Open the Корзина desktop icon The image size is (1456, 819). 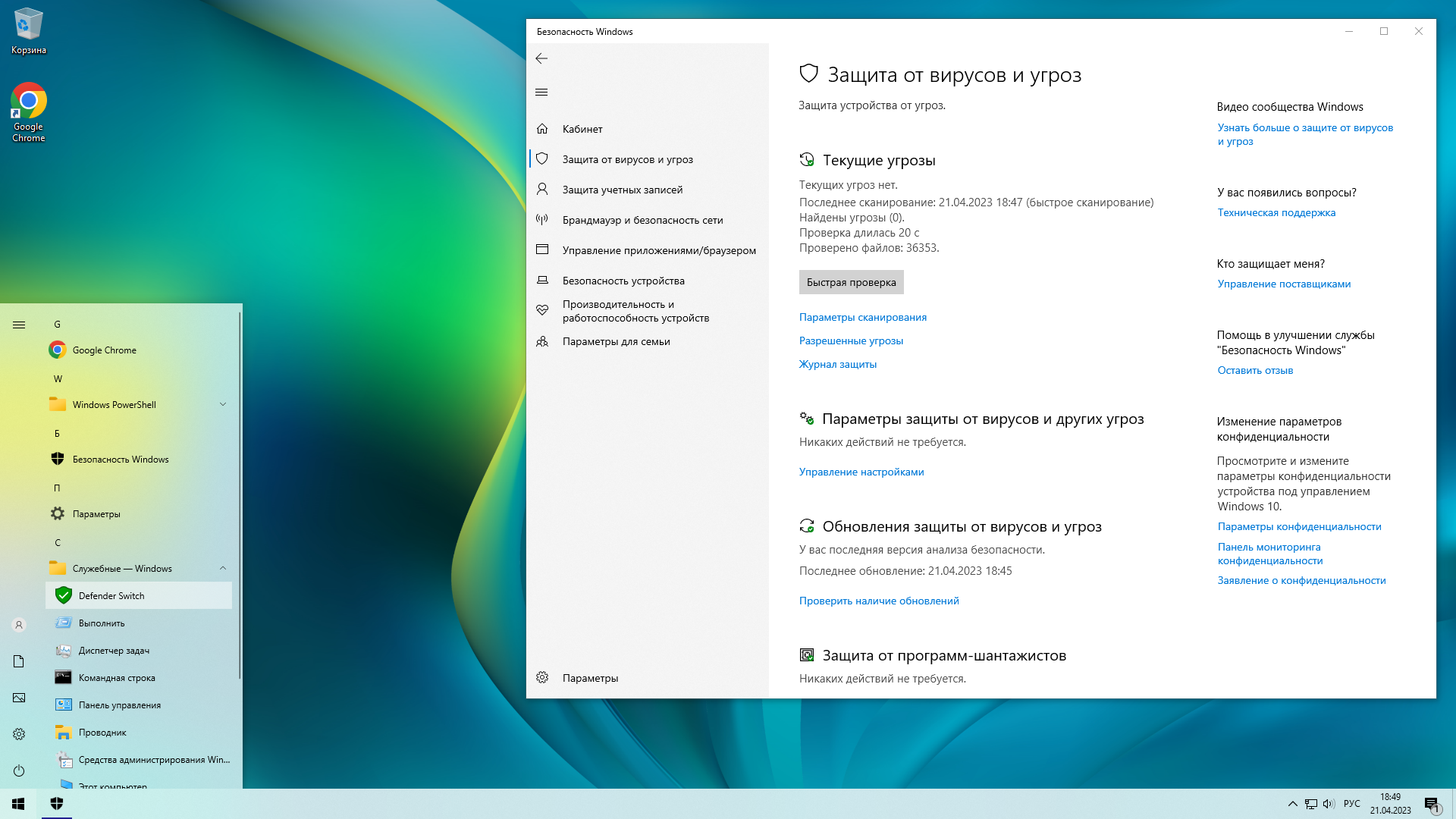pos(29,31)
